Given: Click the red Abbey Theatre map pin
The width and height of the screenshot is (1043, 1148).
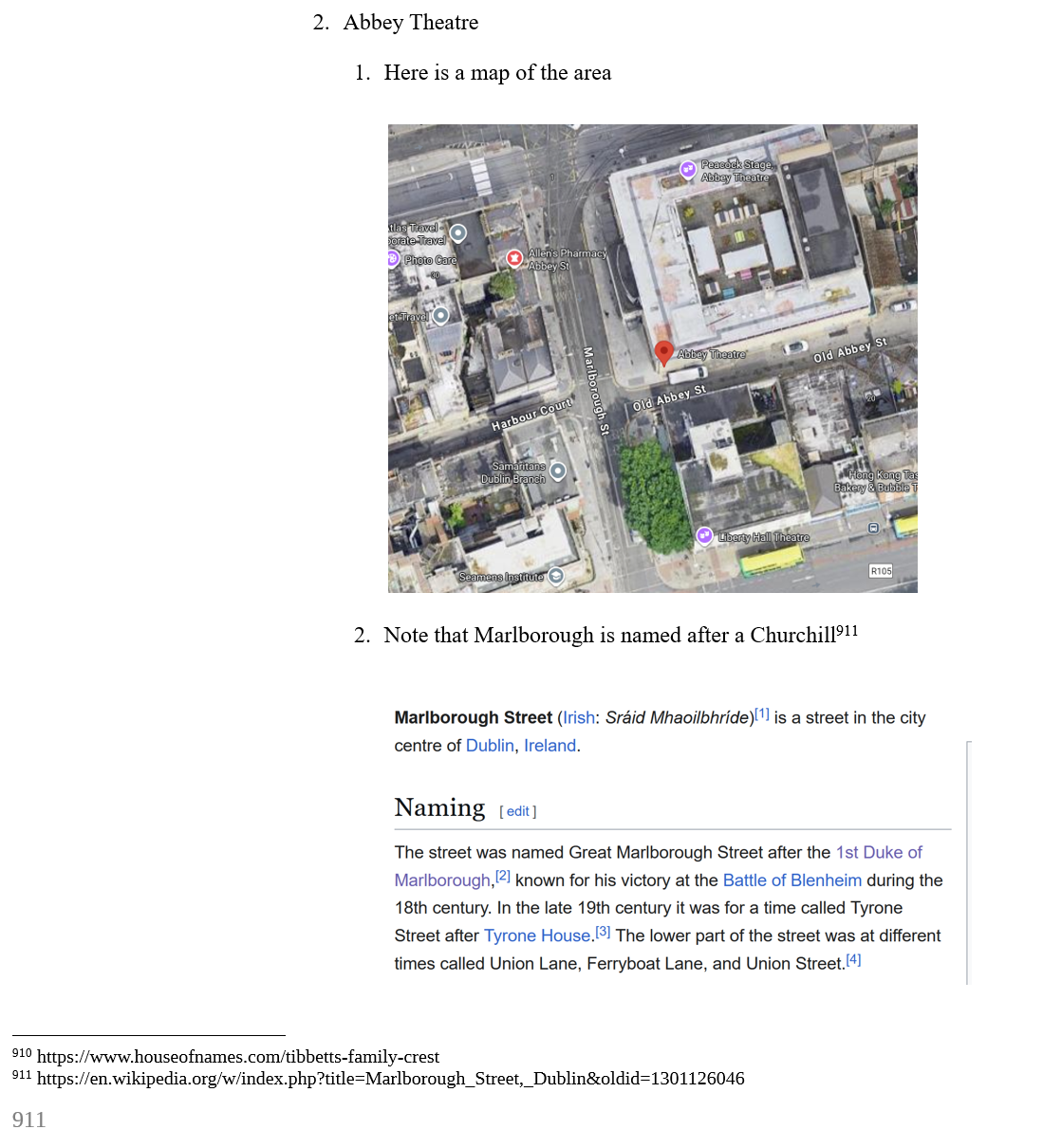Looking at the screenshot, I should (x=664, y=354).
